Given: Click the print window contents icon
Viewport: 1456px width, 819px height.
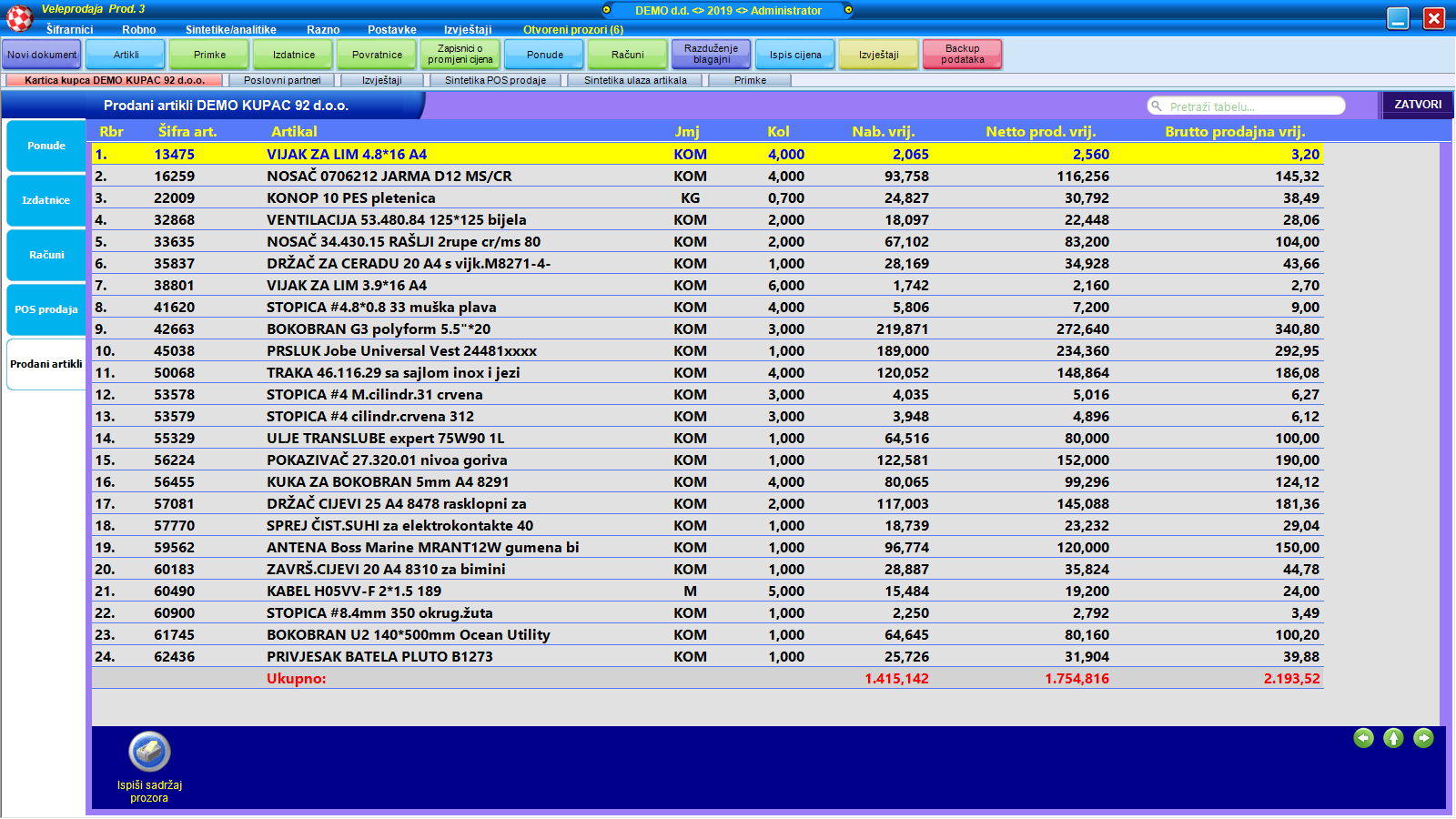Looking at the screenshot, I should point(149,752).
